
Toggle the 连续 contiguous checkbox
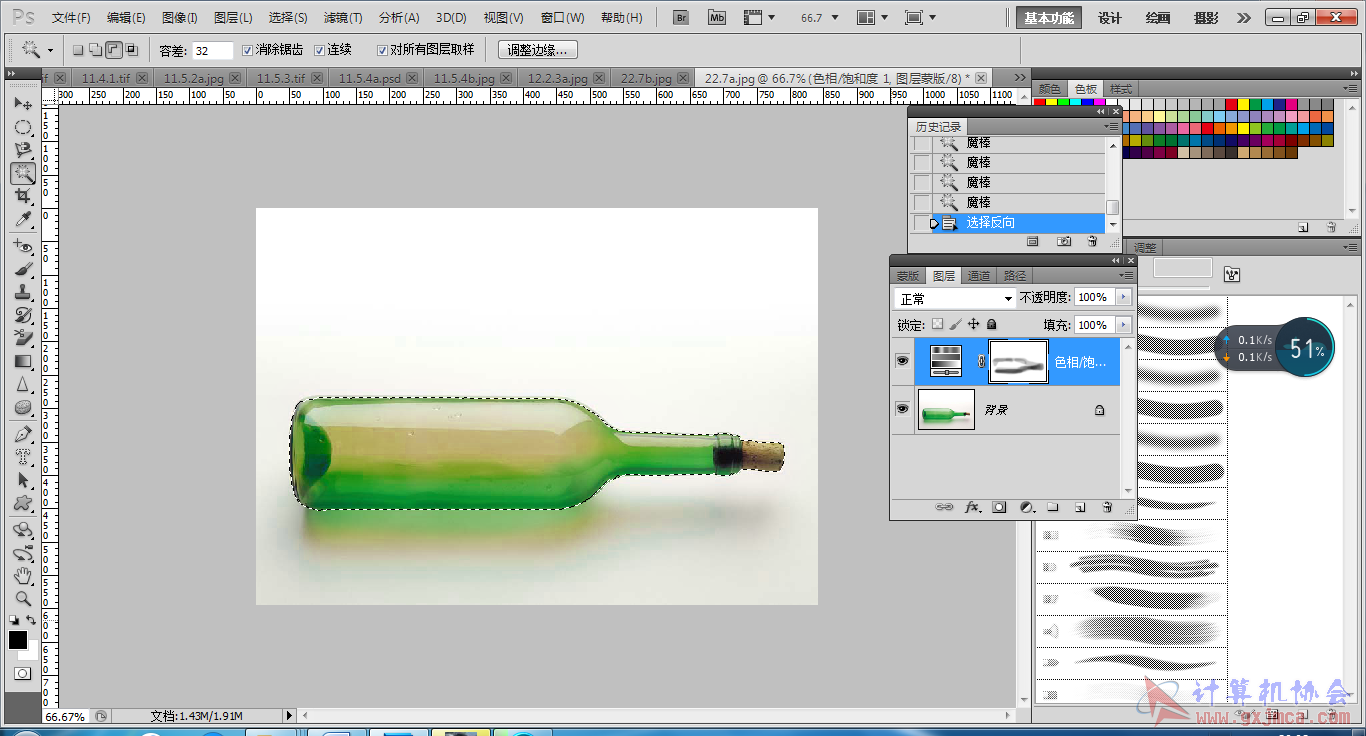coord(320,50)
